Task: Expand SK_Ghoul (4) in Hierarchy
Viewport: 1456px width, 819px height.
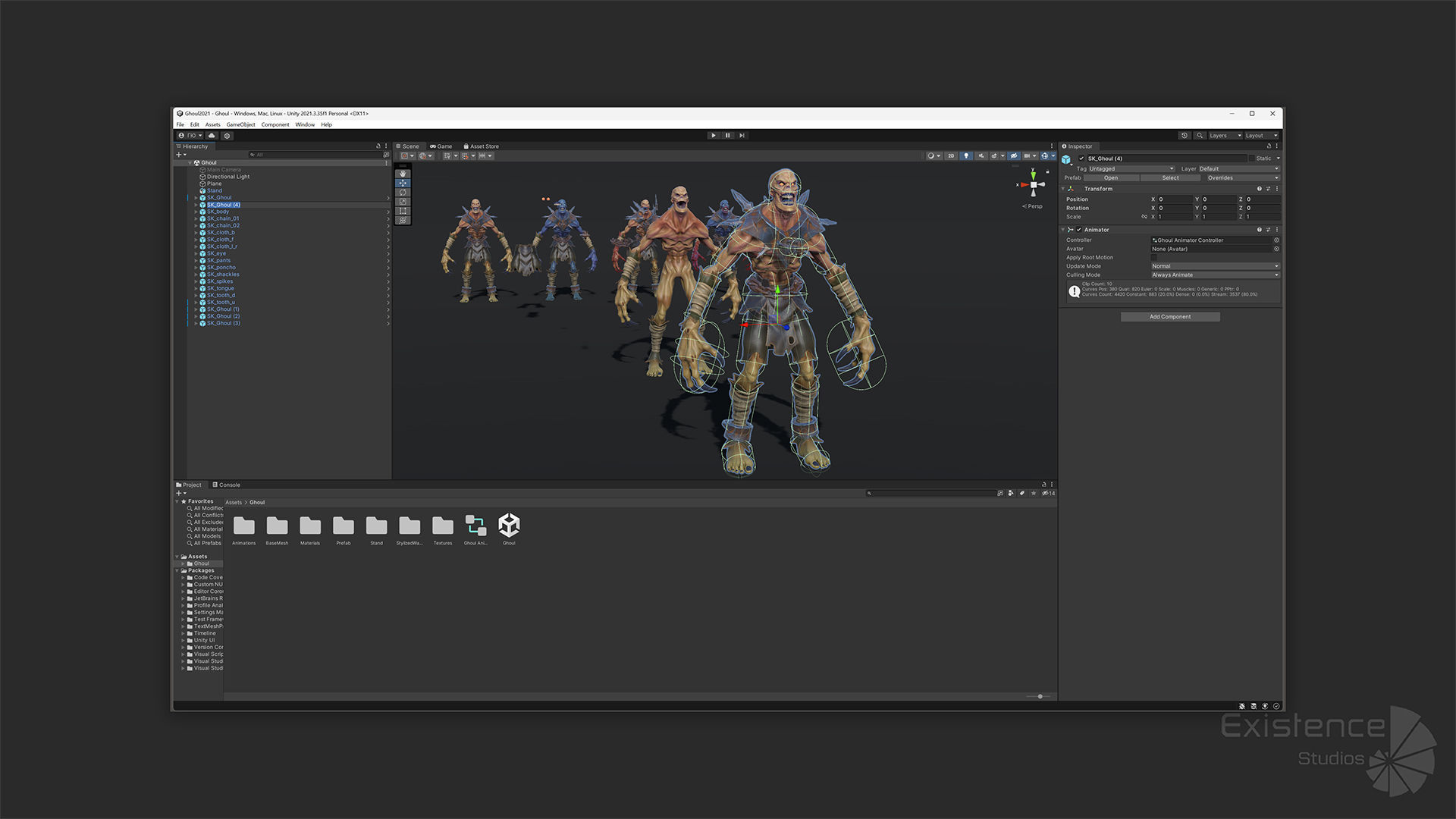Action: [x=196, y=205]
